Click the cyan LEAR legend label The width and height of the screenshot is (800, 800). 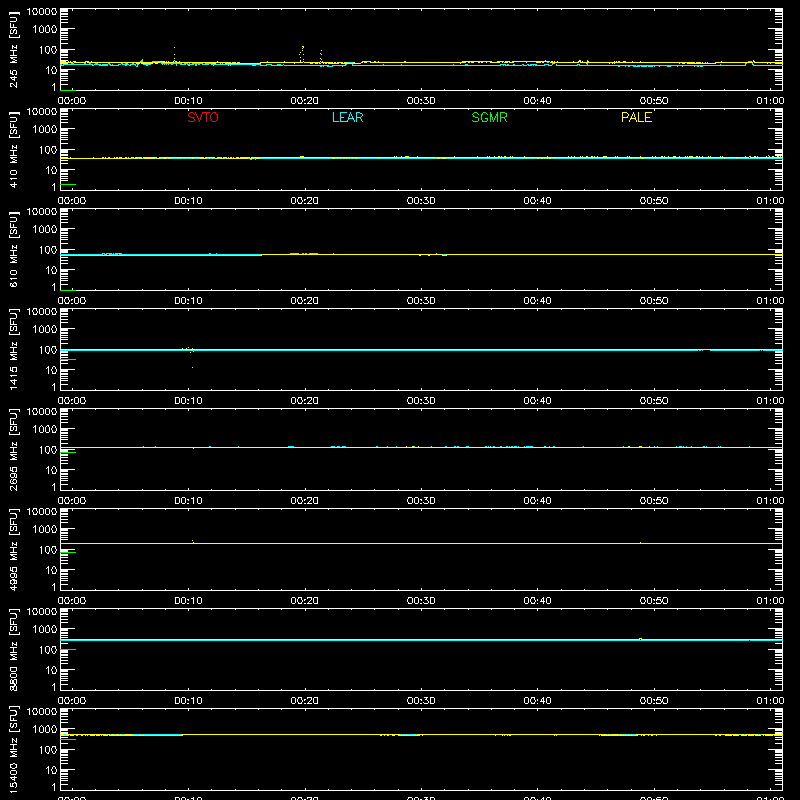tap(347, 117)
